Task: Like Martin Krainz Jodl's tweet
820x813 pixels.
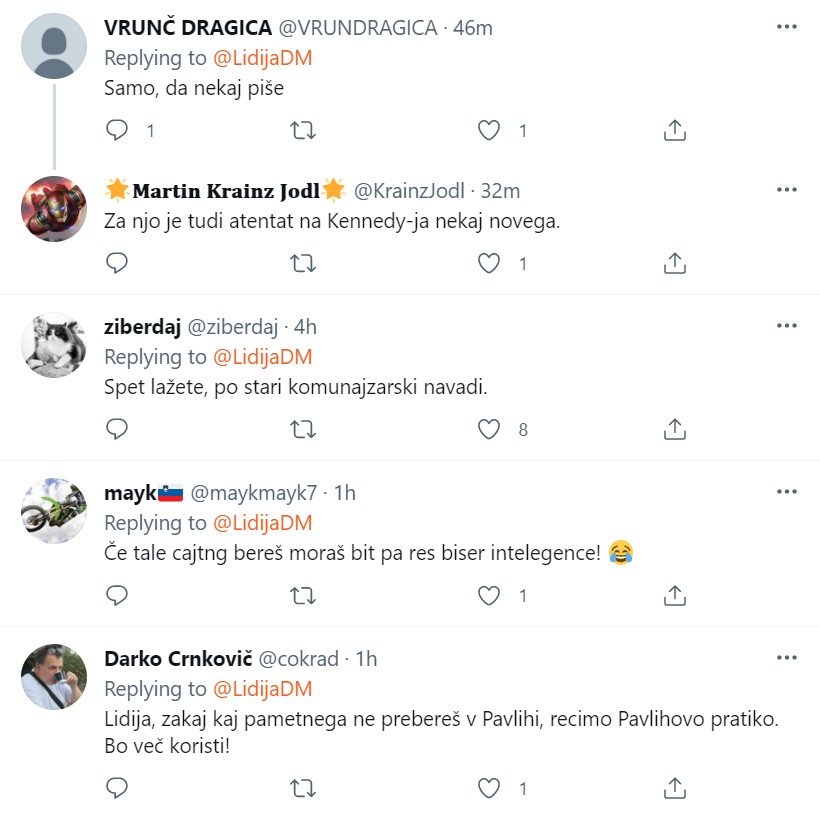Action: pos(488,263)
